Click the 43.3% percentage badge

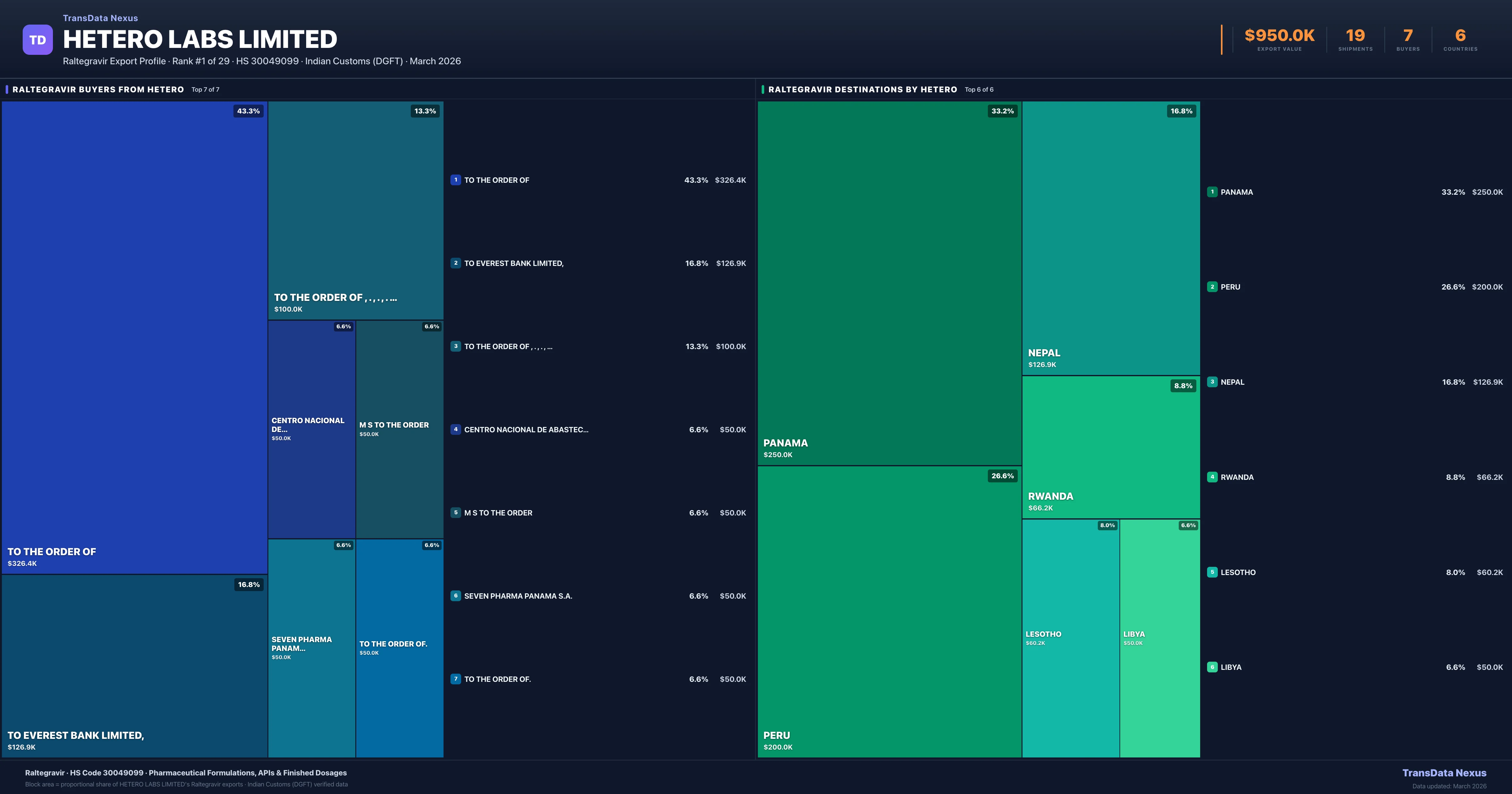coord(248,111)
